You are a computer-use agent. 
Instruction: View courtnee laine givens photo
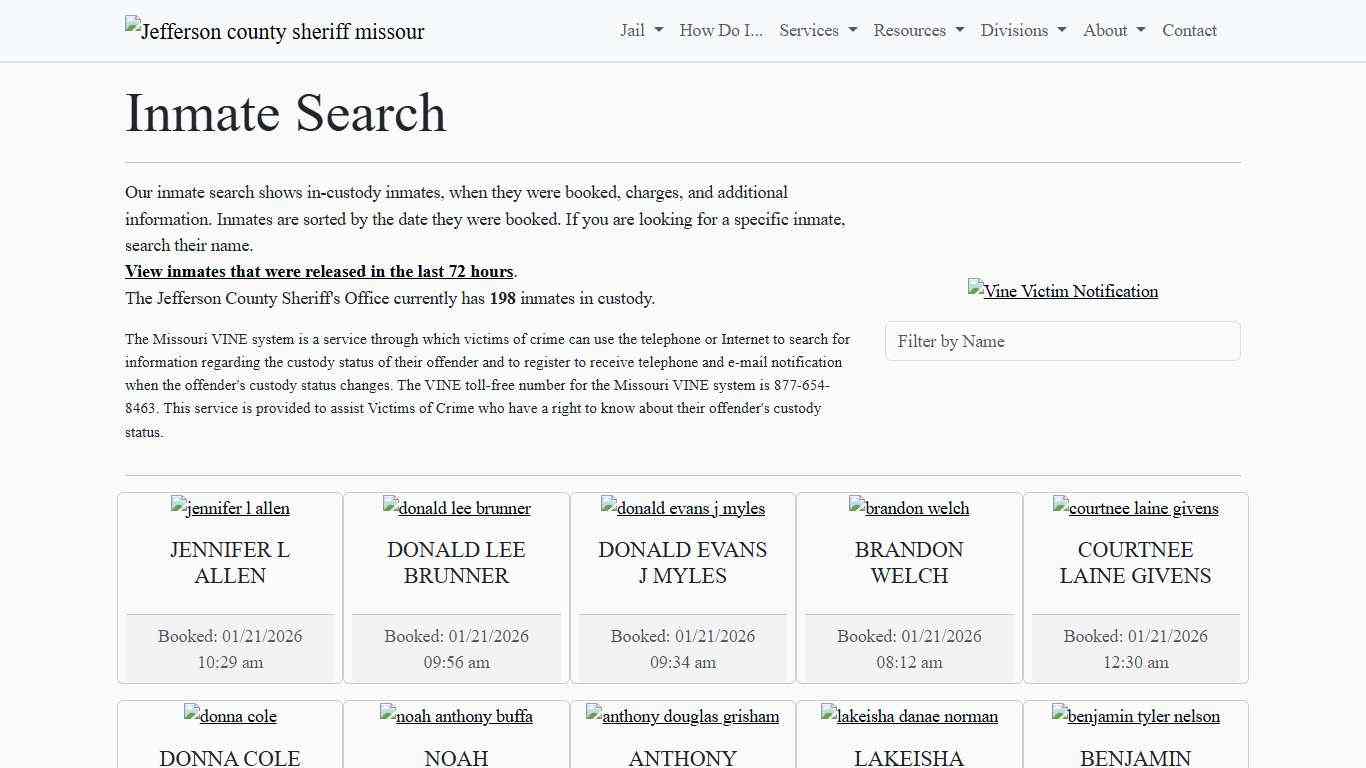point(1136,508)
